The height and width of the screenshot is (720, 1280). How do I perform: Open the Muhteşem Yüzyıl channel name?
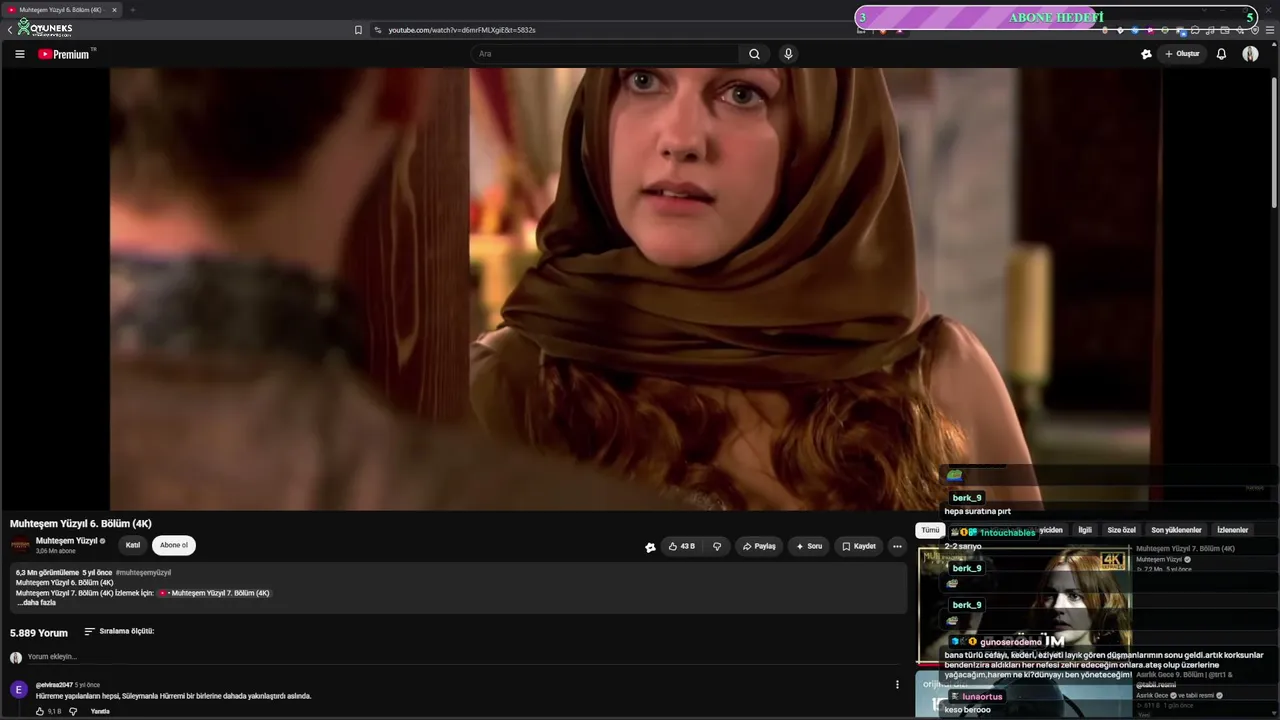[x=66, y=541]
